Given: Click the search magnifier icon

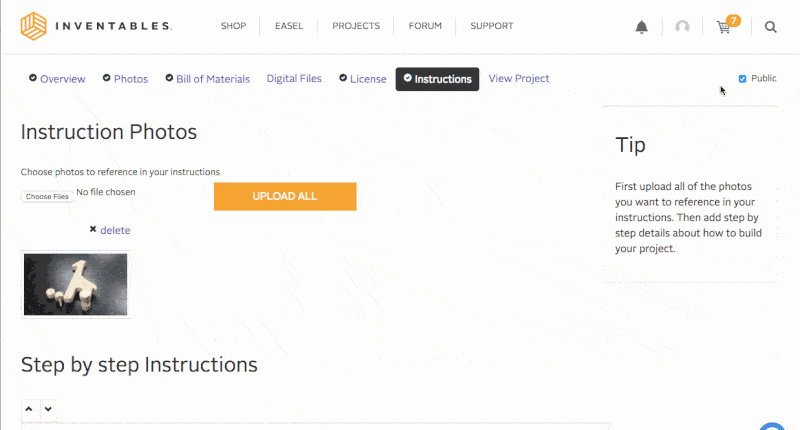Looking at the screenshot, I should (x=771, y=27).
